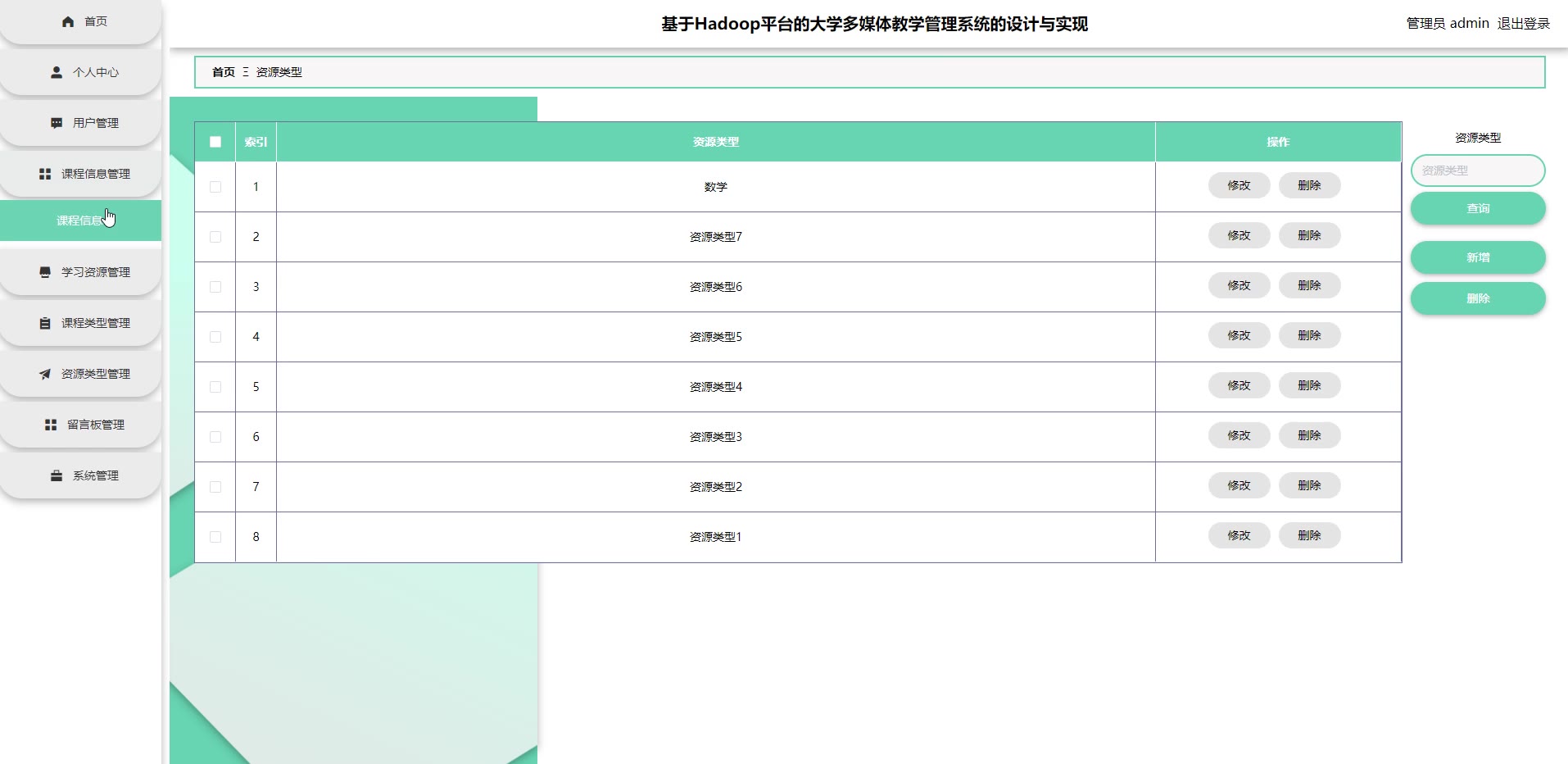1568x764 pixels.
Task: Click 删除 for the 数学 row
Action: click(1309, 185)
